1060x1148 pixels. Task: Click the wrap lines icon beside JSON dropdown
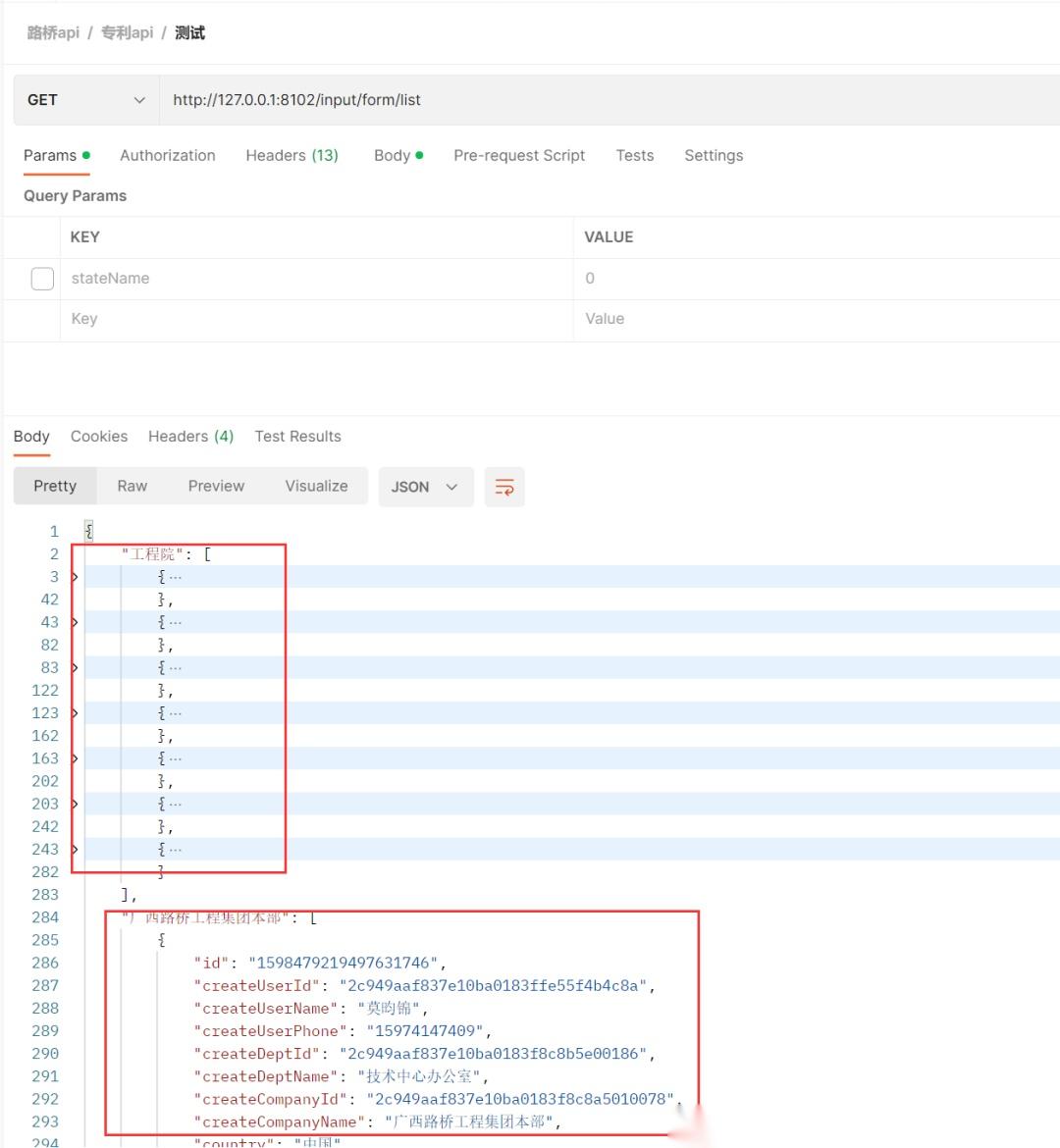(x=504, y=486)
